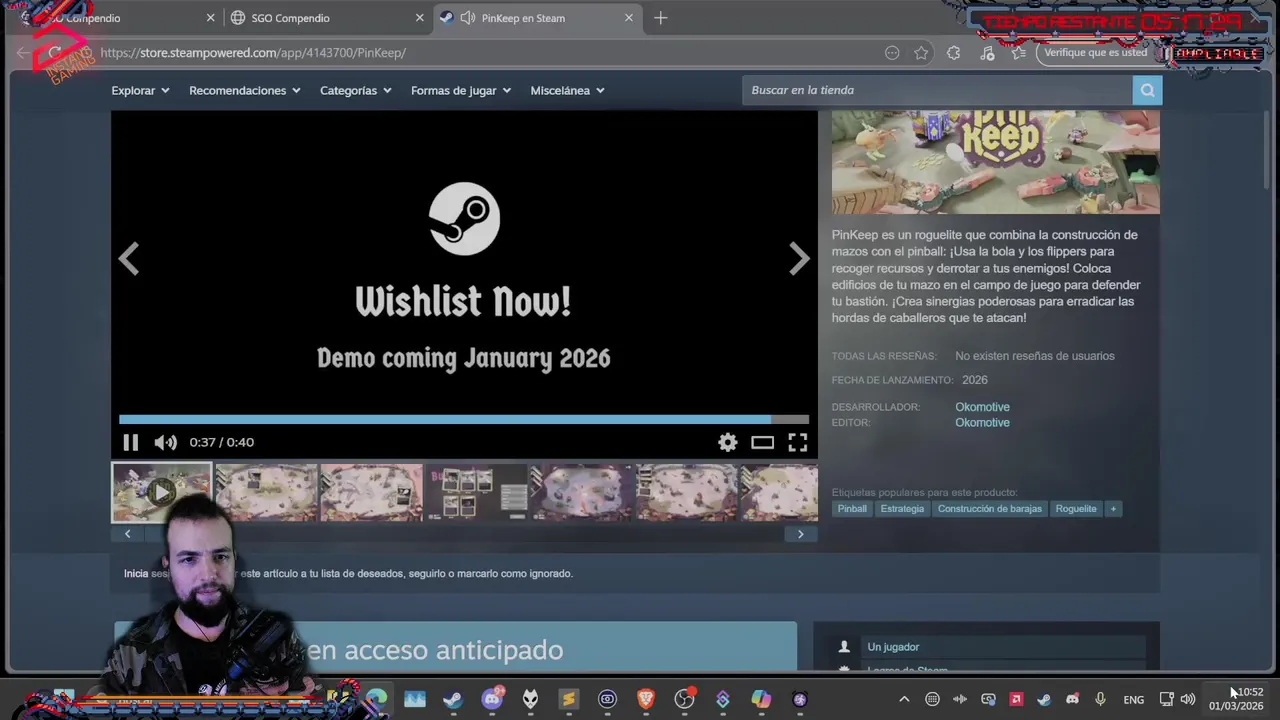Select the first video thumbnail with the play icon
The width and height of the screenshot is (1280, 720).
coord(161,492)
